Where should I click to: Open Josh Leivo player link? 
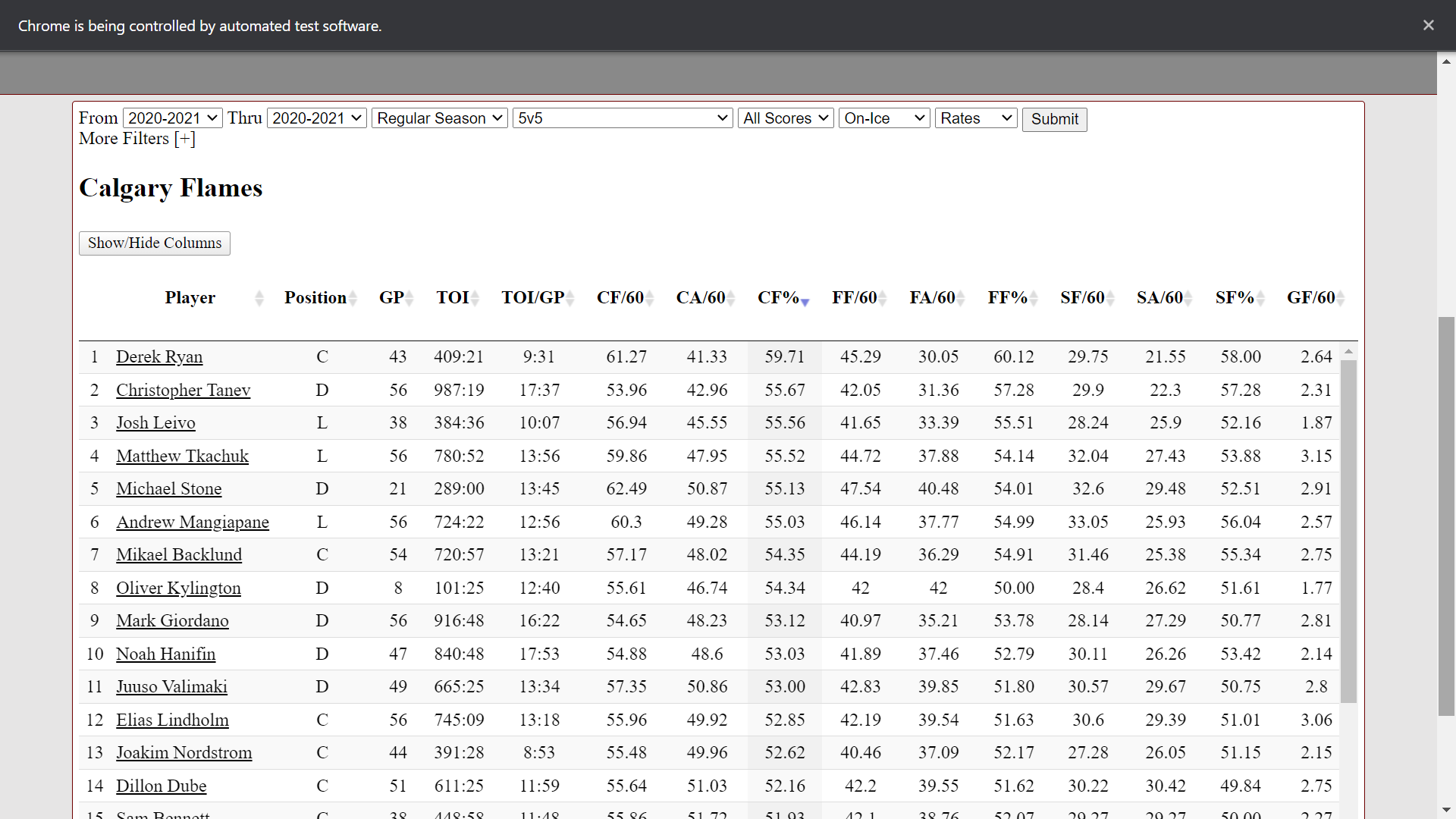click(155, 423)
